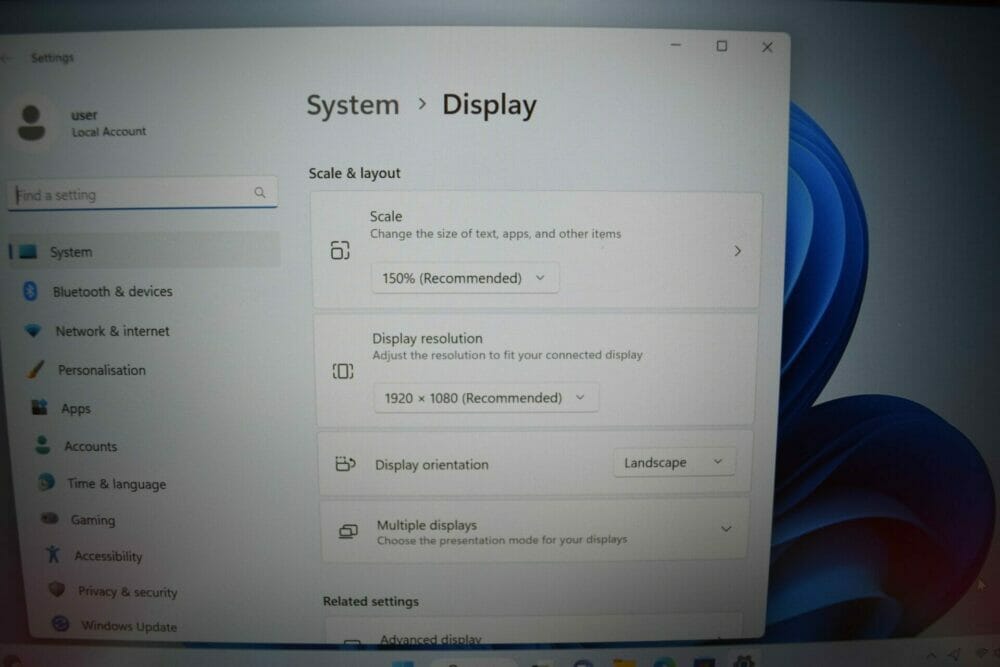Click the search magnifier icon
Viewport: 1000px width, 667px height.
pyautogui.click(x=260, y=193)
